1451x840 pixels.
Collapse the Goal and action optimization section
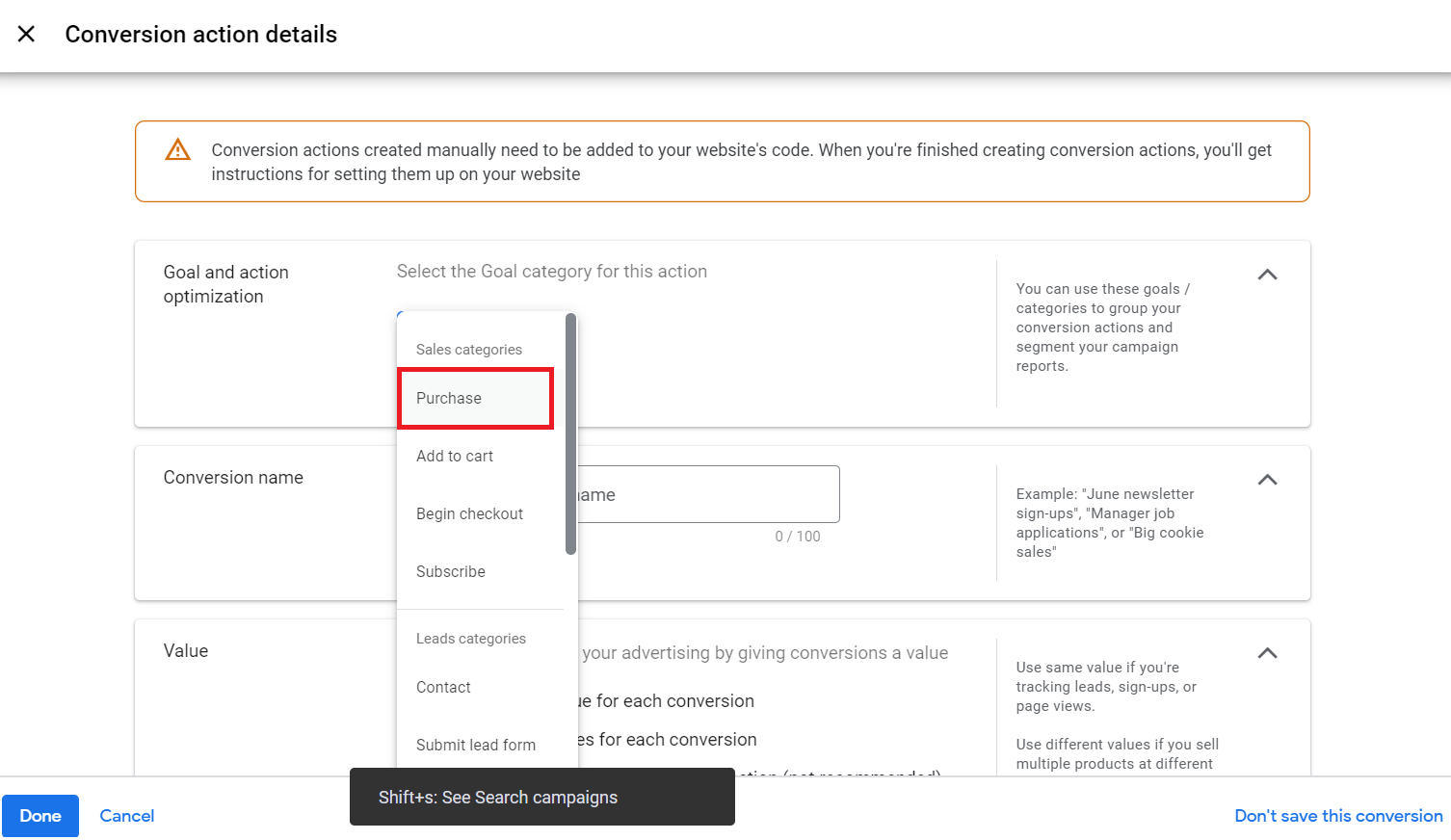[x=1267, y=275]
